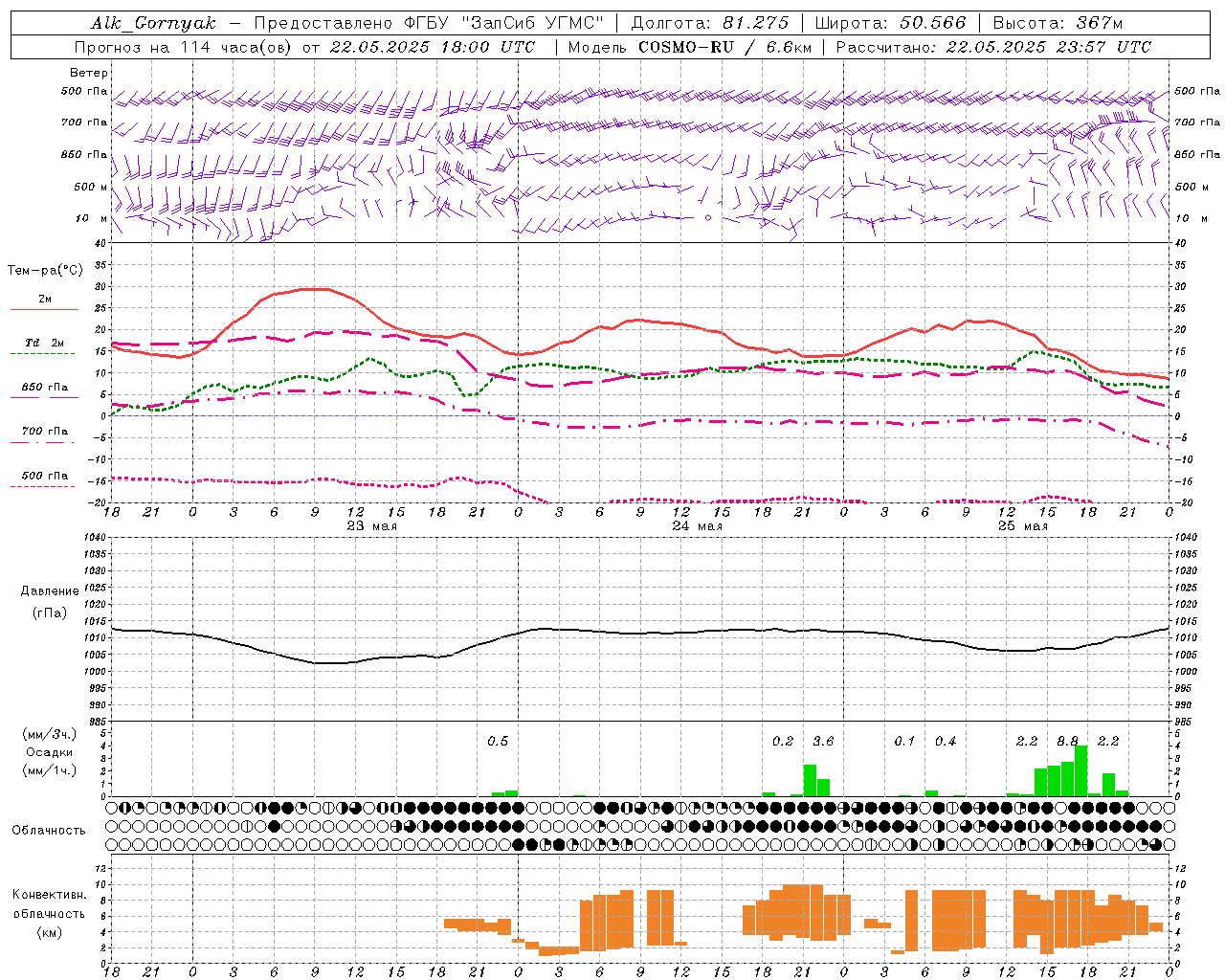Click the forecast start time 22.05.2025 18:00 UTC

(x=432, y=47)
